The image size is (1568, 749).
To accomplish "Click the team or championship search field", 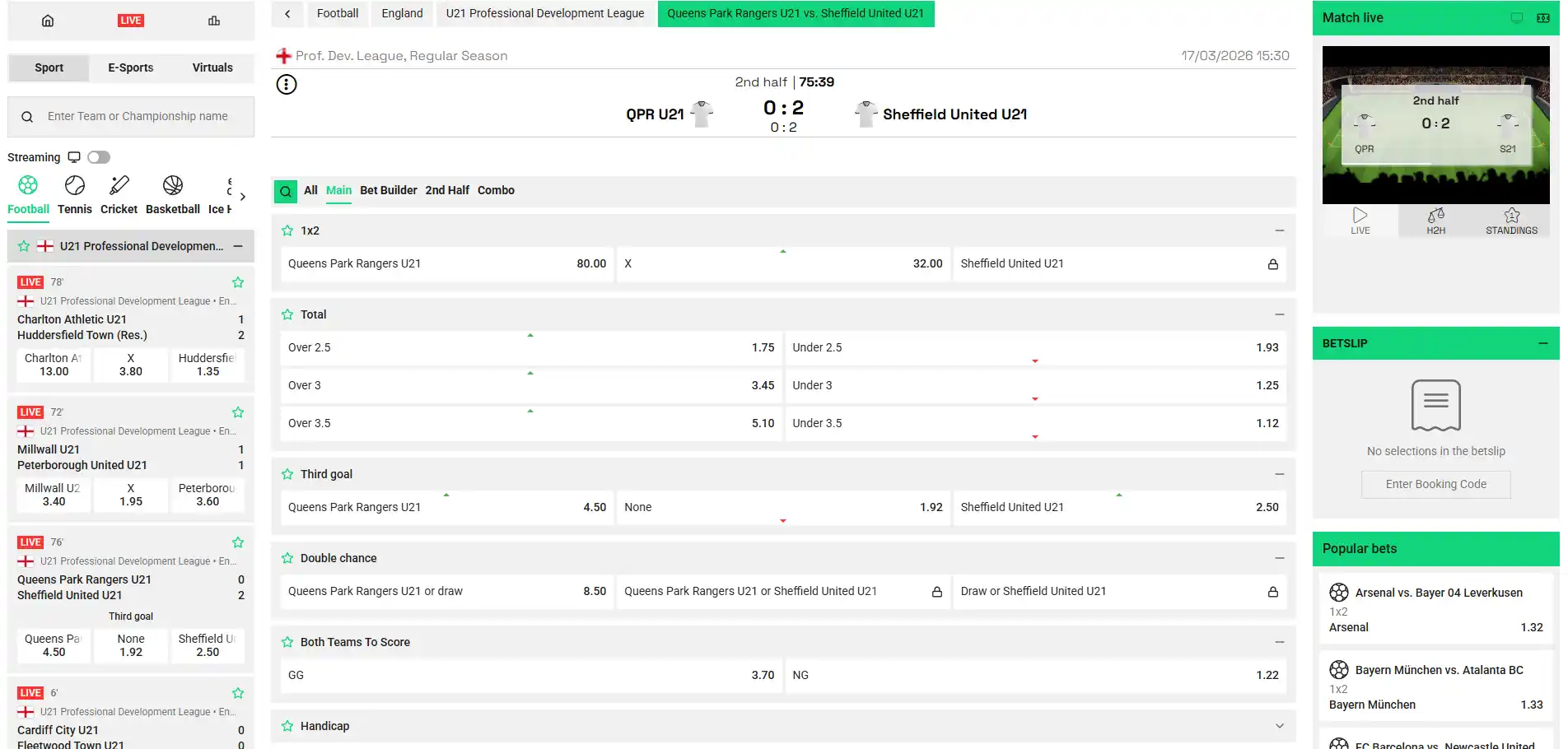I will coord(131,117).
